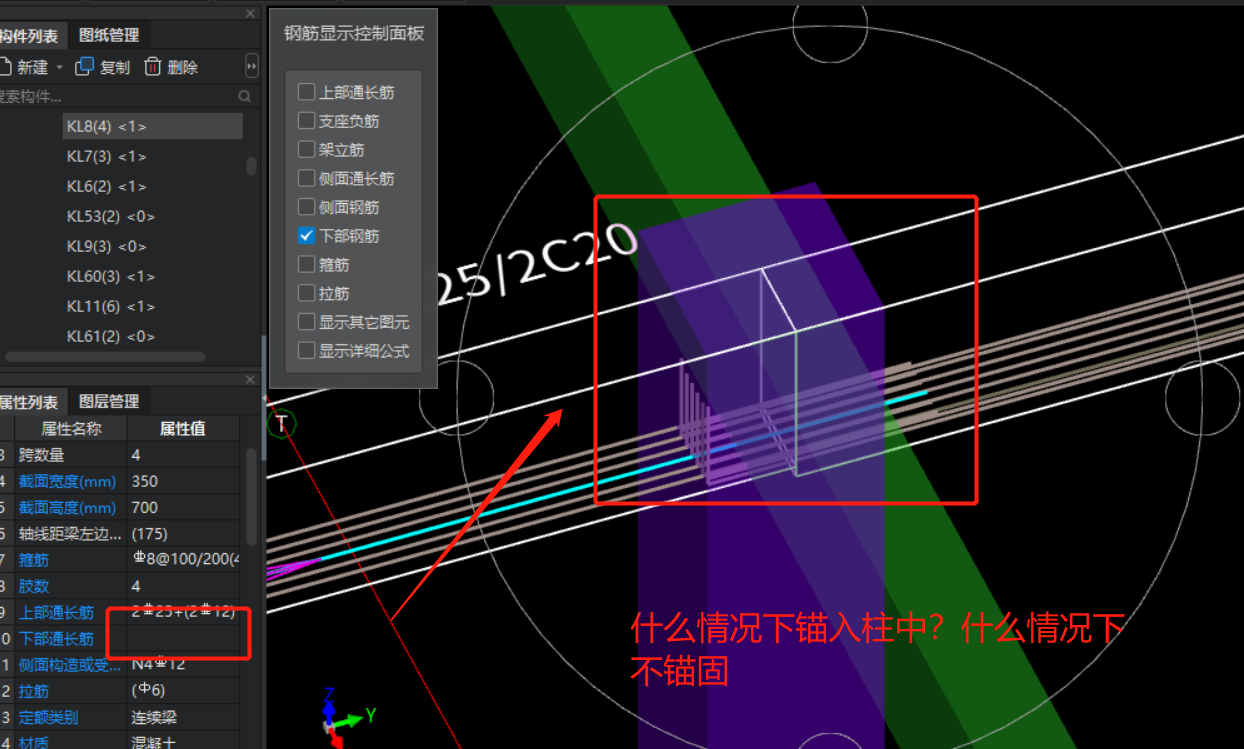
Task: Toggle the 支座负筋 checkbox
Action: click(x=306, y=121)
